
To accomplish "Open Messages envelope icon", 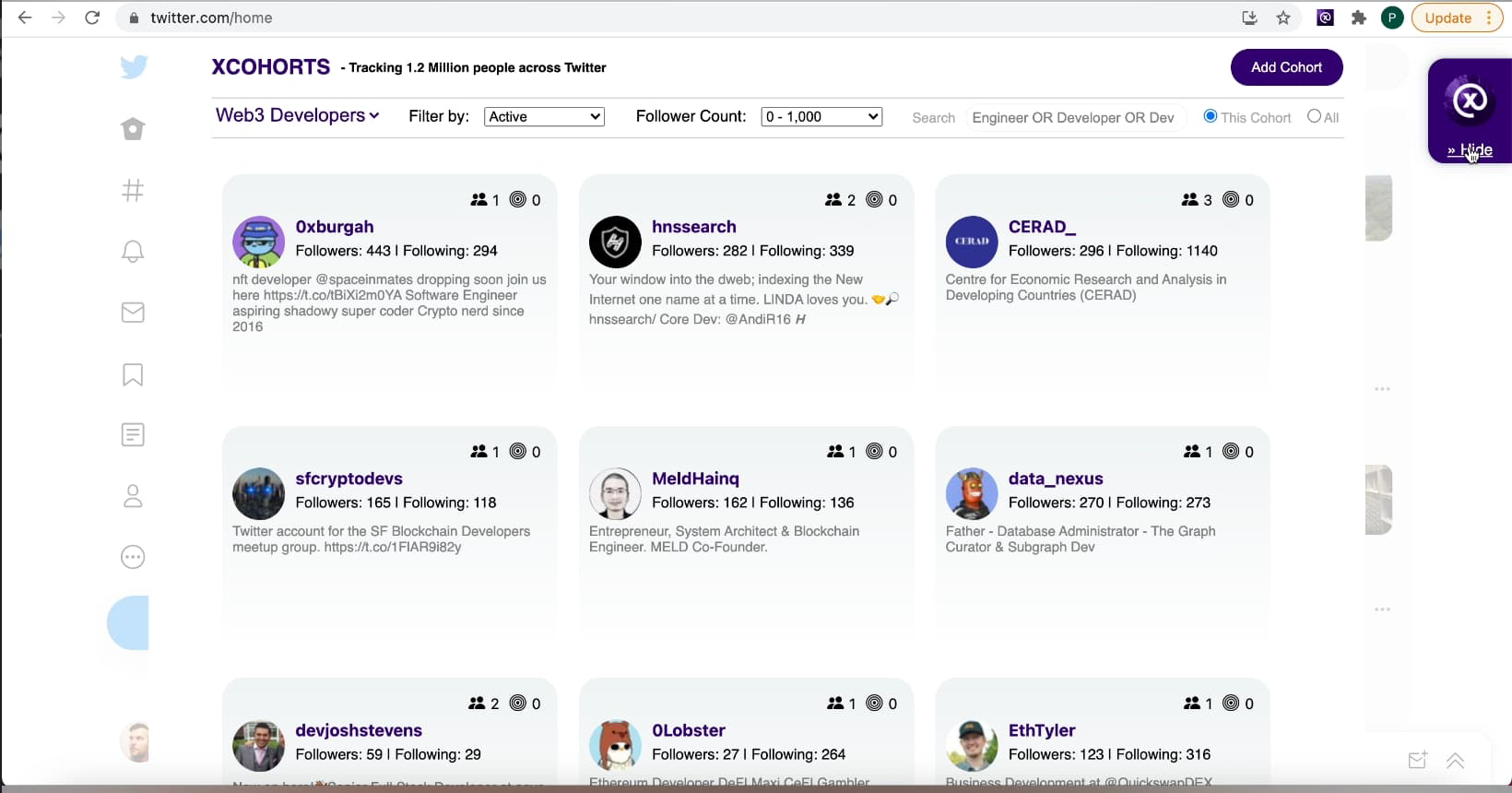I will tap(133, 313).
